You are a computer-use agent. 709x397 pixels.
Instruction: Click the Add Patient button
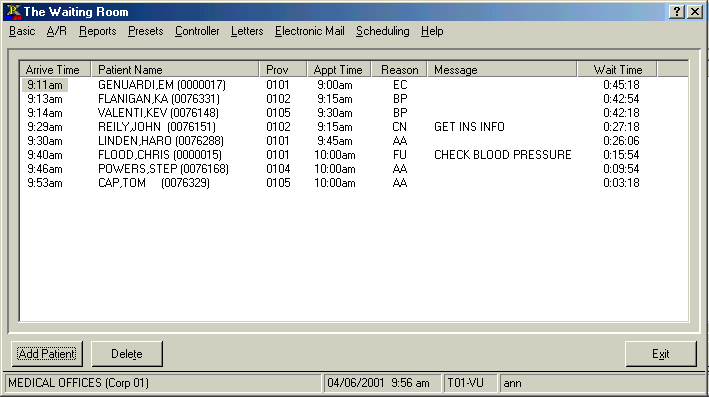point(47,354)
